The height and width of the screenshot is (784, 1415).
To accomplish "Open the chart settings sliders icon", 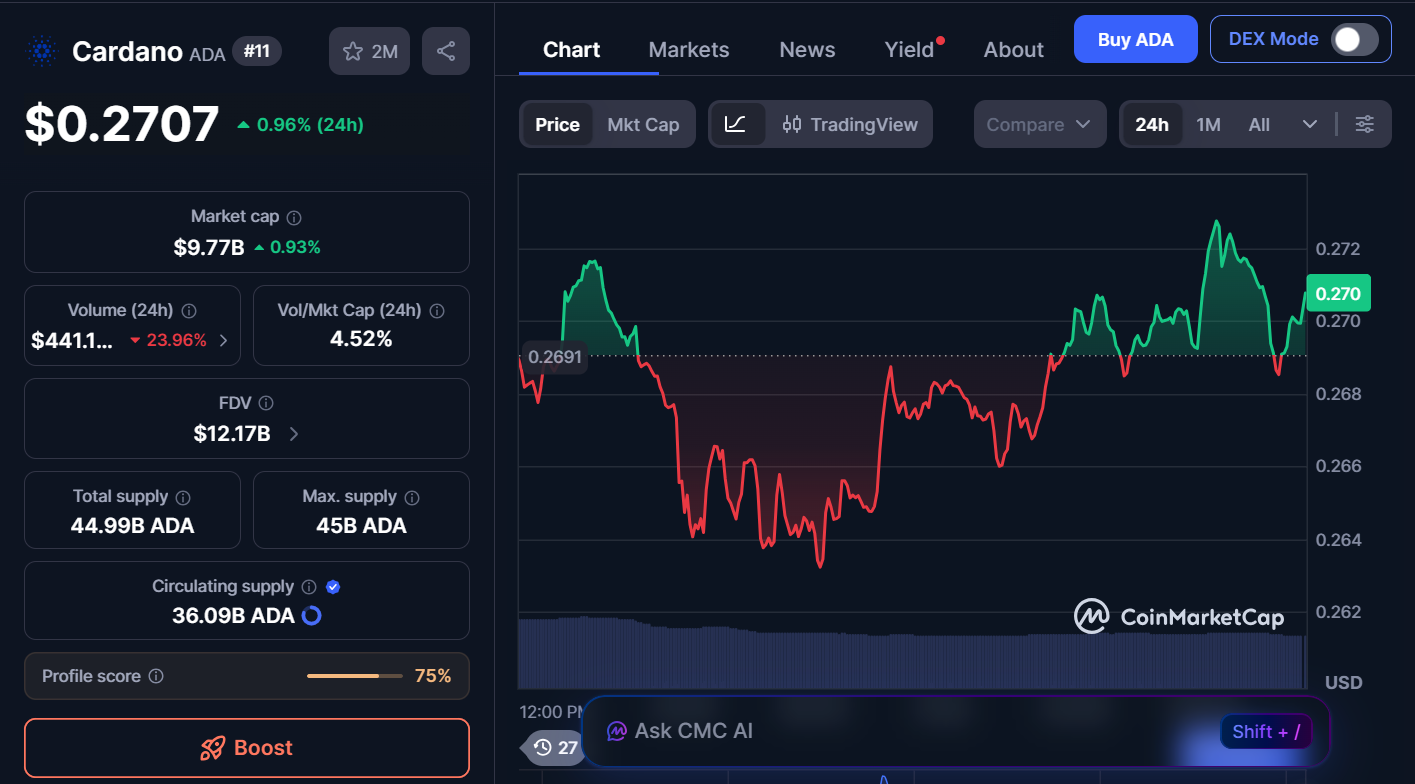I will click(x=1364, y=124).
